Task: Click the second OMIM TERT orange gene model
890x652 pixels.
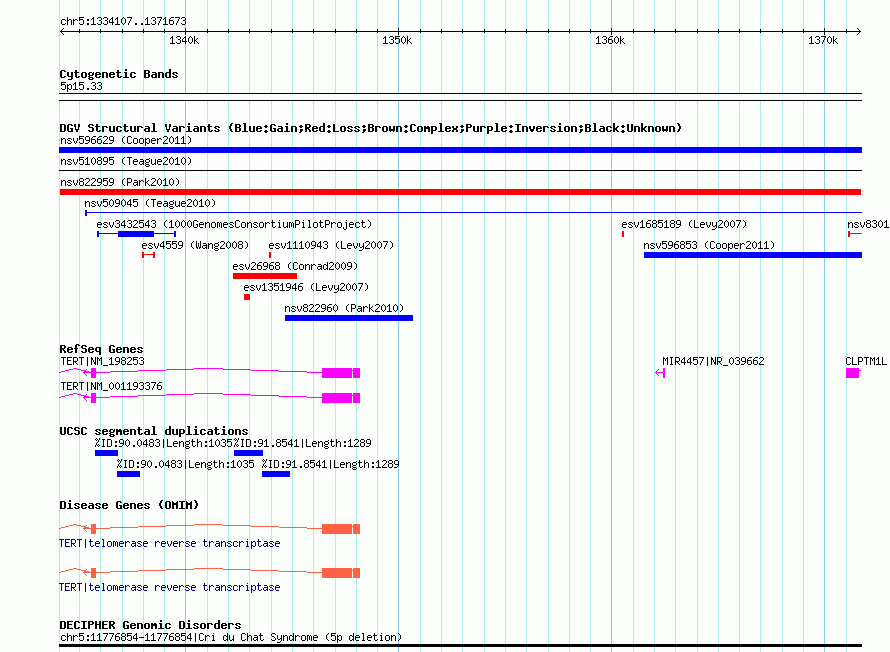Action: [209, 573]
